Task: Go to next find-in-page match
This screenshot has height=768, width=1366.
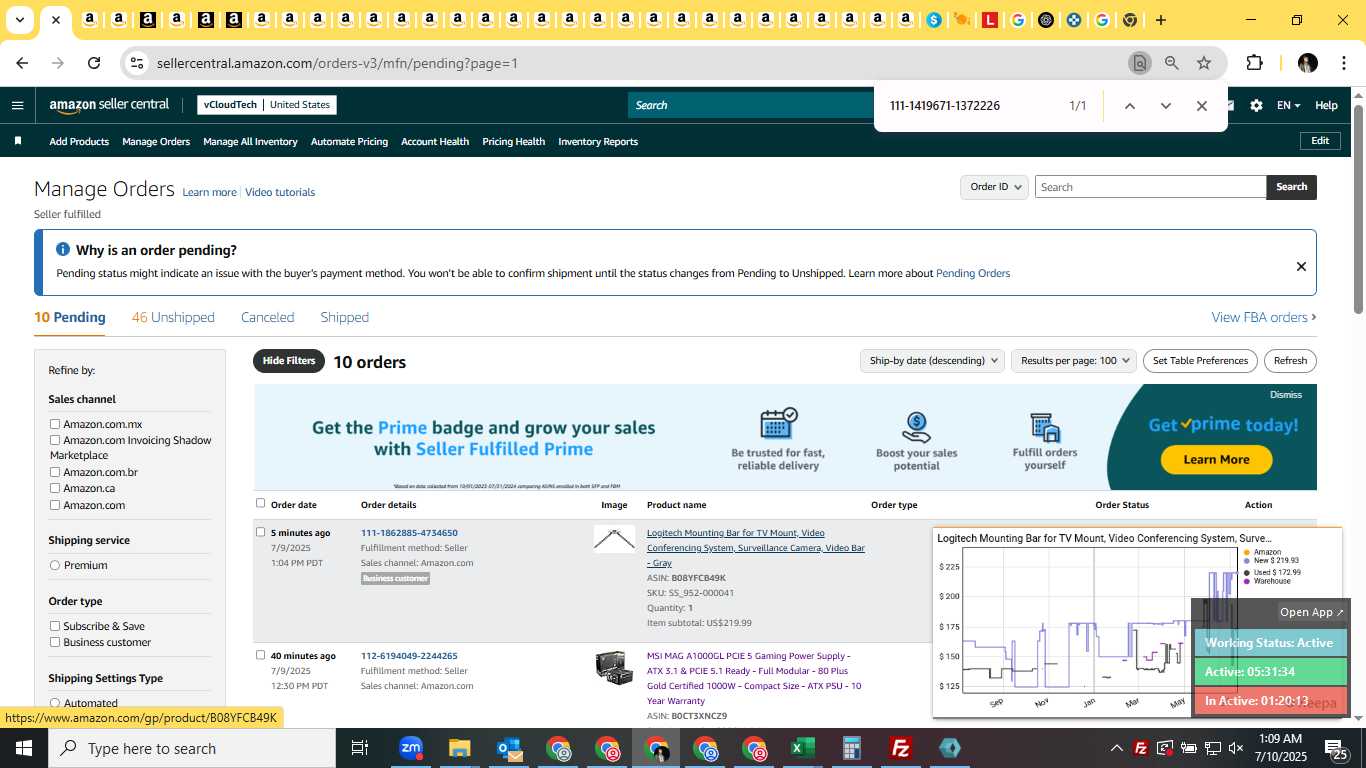Action: [x=1165, y=106]
